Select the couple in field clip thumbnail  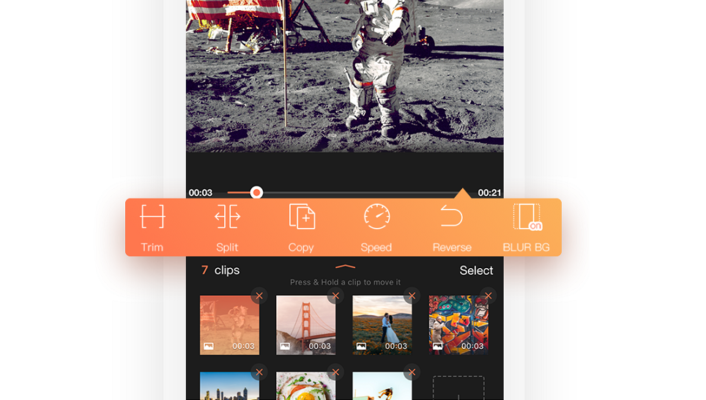[x=382, y=325]
